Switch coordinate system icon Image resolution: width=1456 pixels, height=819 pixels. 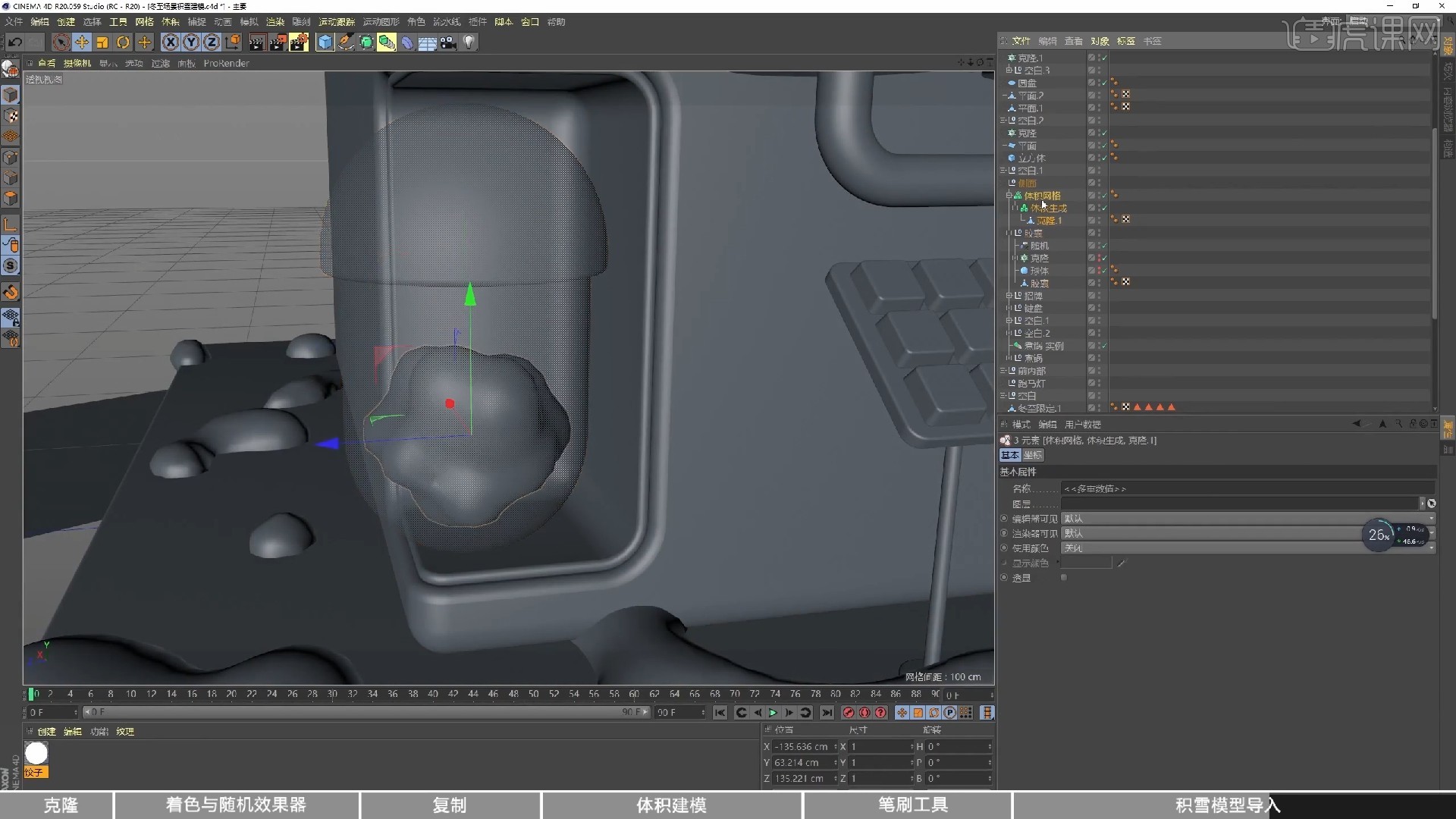click(x=233, y=42)
